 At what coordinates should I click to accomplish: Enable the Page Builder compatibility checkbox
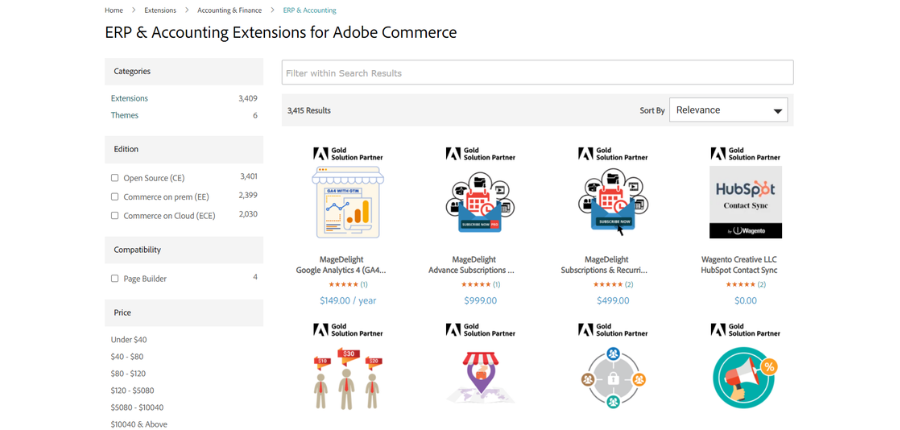[x=115, y=278]
